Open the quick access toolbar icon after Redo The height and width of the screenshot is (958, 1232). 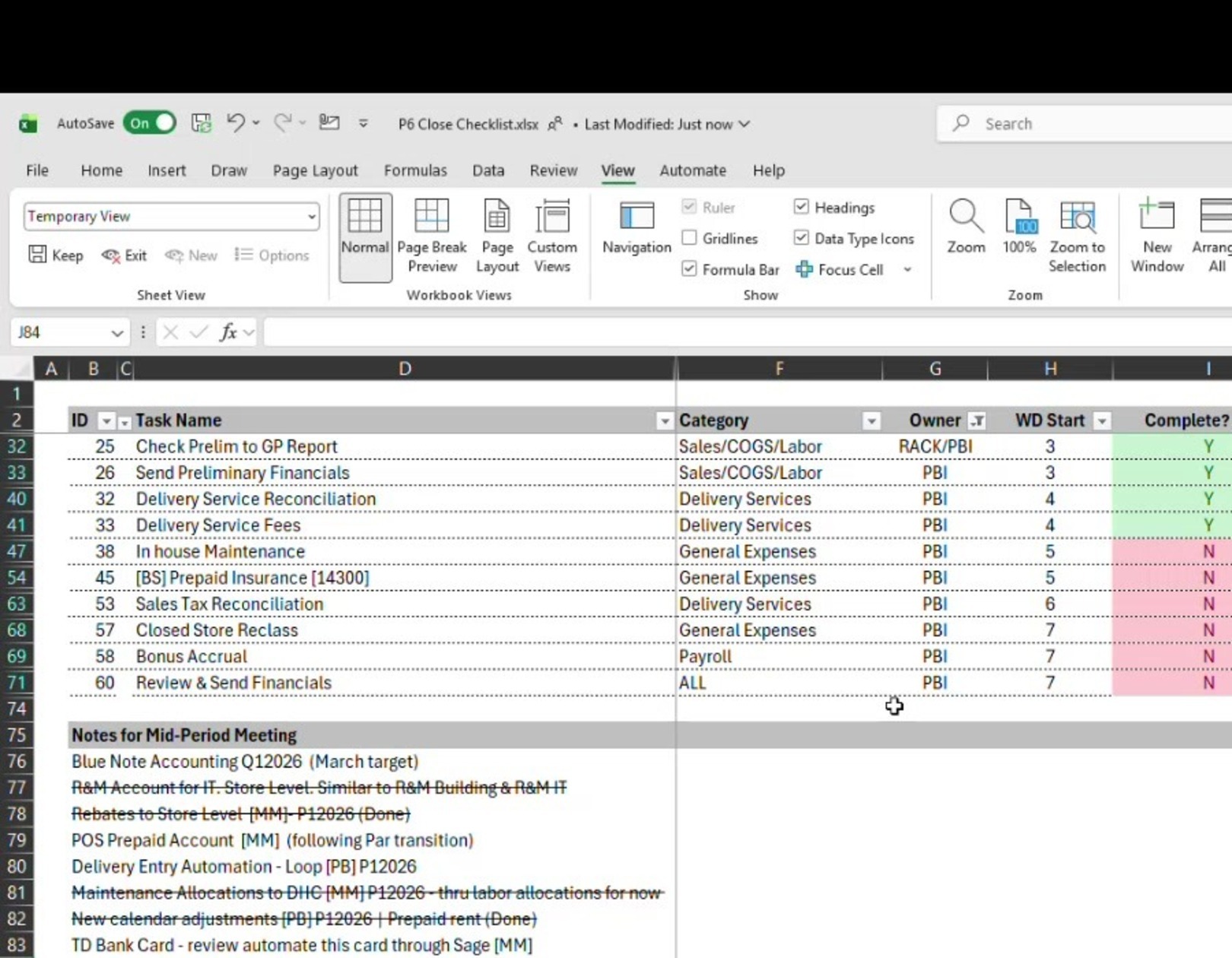[x=329, y=122]
